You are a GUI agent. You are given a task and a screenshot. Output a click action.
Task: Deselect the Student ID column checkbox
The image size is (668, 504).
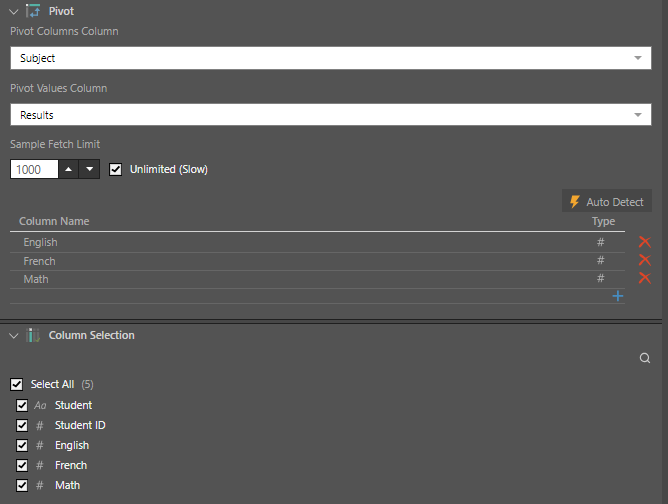click(x=22, y=425)
